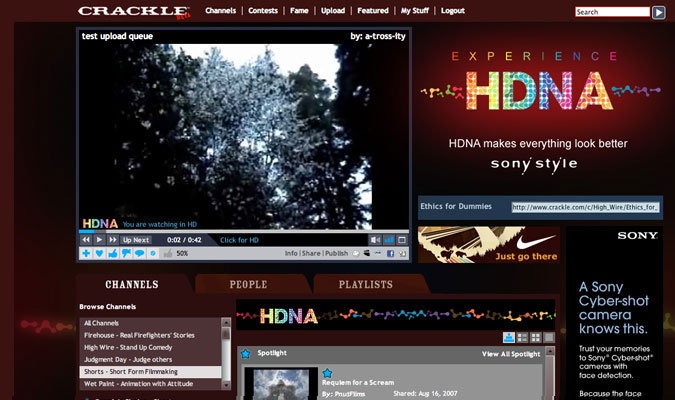
Task: Select the Ethics for Dummies URL field
Action: [585, 207]
